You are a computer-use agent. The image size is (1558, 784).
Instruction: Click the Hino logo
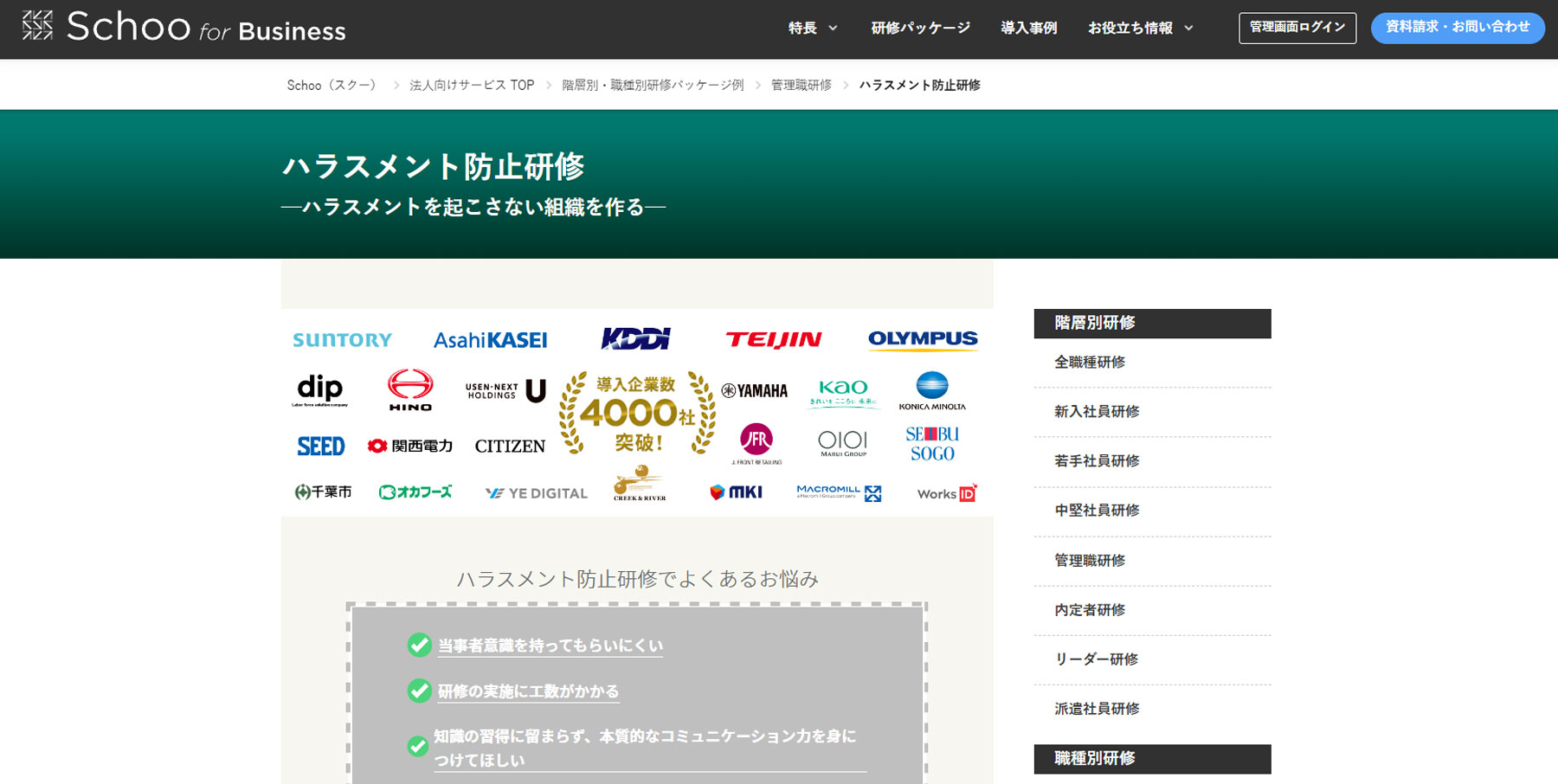(410, 389)
